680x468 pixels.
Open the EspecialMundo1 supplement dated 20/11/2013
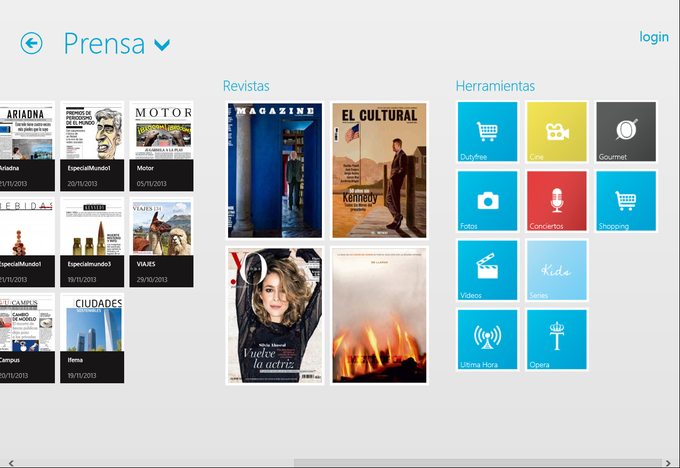tap(92, 147)
